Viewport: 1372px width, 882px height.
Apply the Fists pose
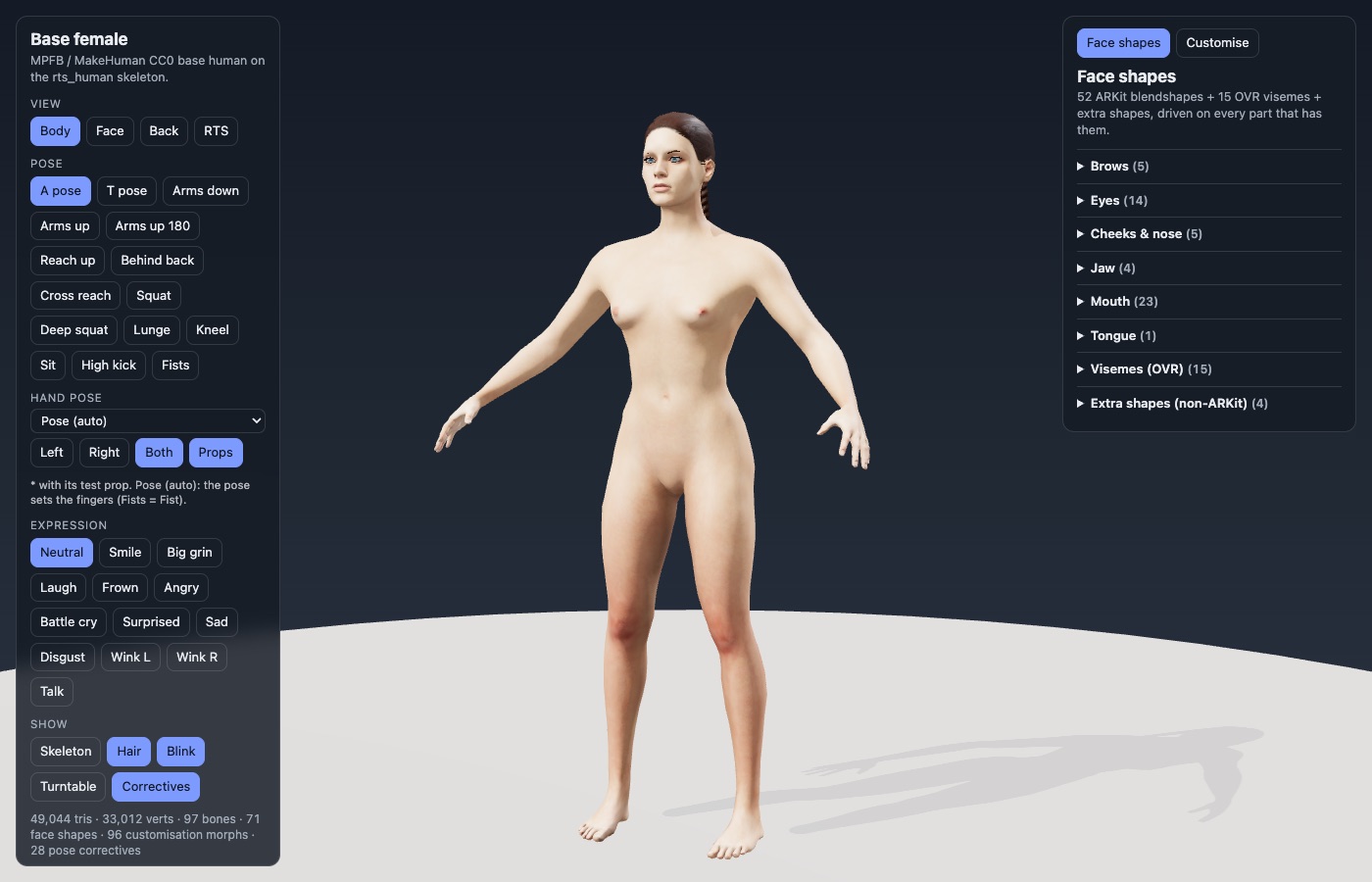pyautogui.click(x=175, y=366)
